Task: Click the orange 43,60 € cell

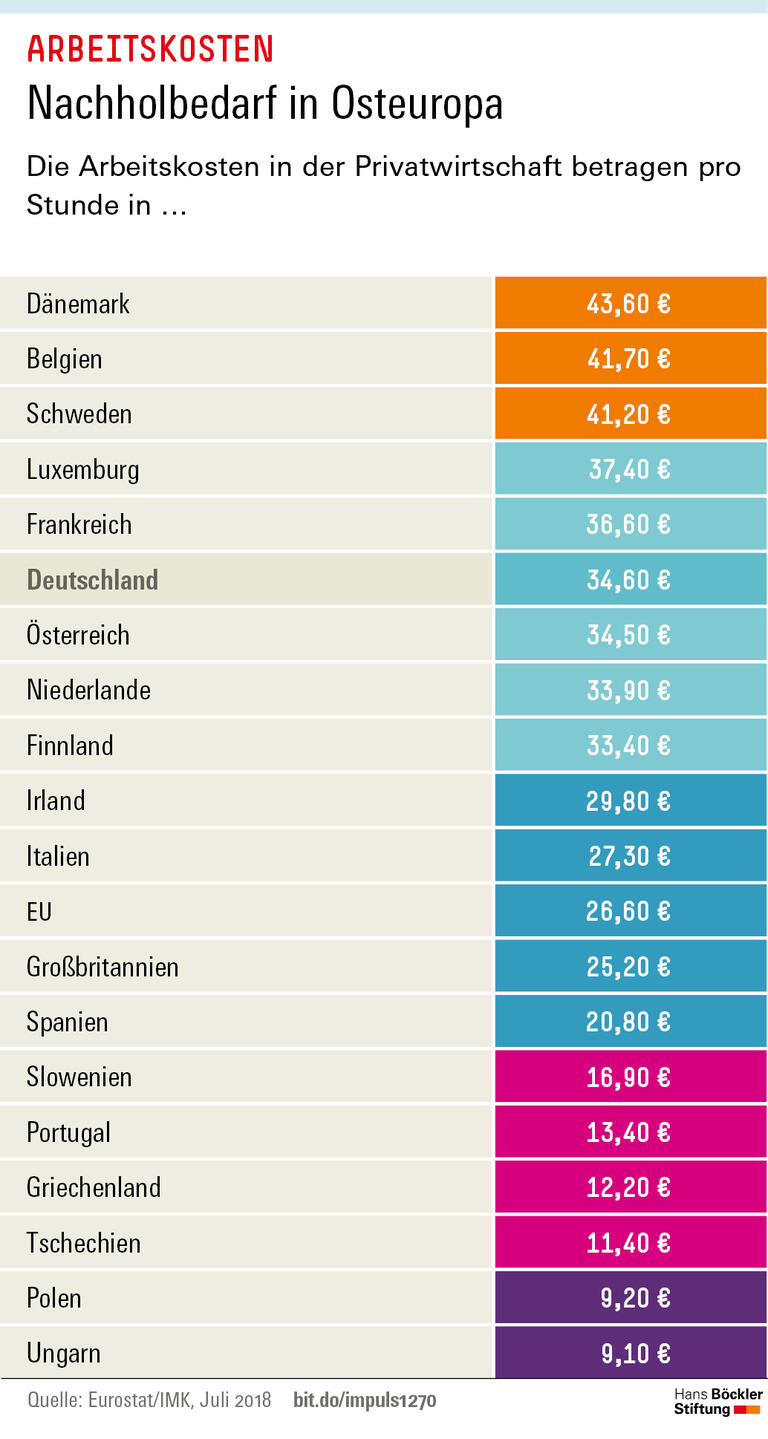Action: 630,303
